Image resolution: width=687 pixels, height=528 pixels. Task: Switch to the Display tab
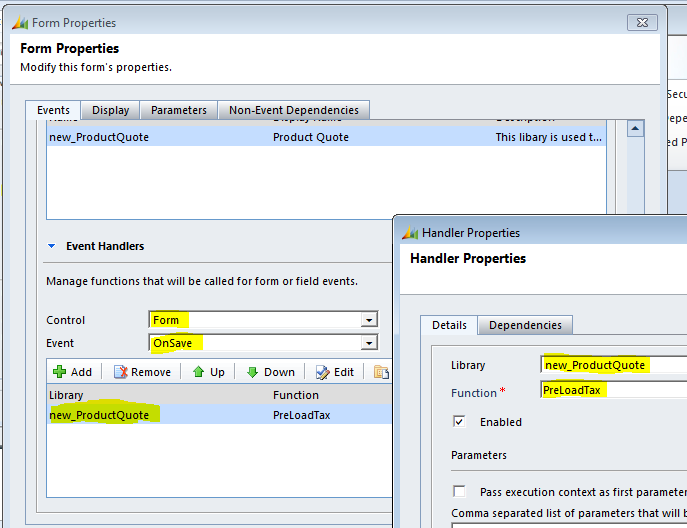click(x=110, y=110)
